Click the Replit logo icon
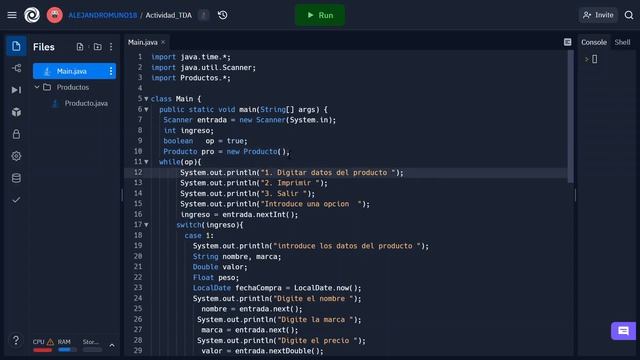640x360 pixels. pos(32,15)
